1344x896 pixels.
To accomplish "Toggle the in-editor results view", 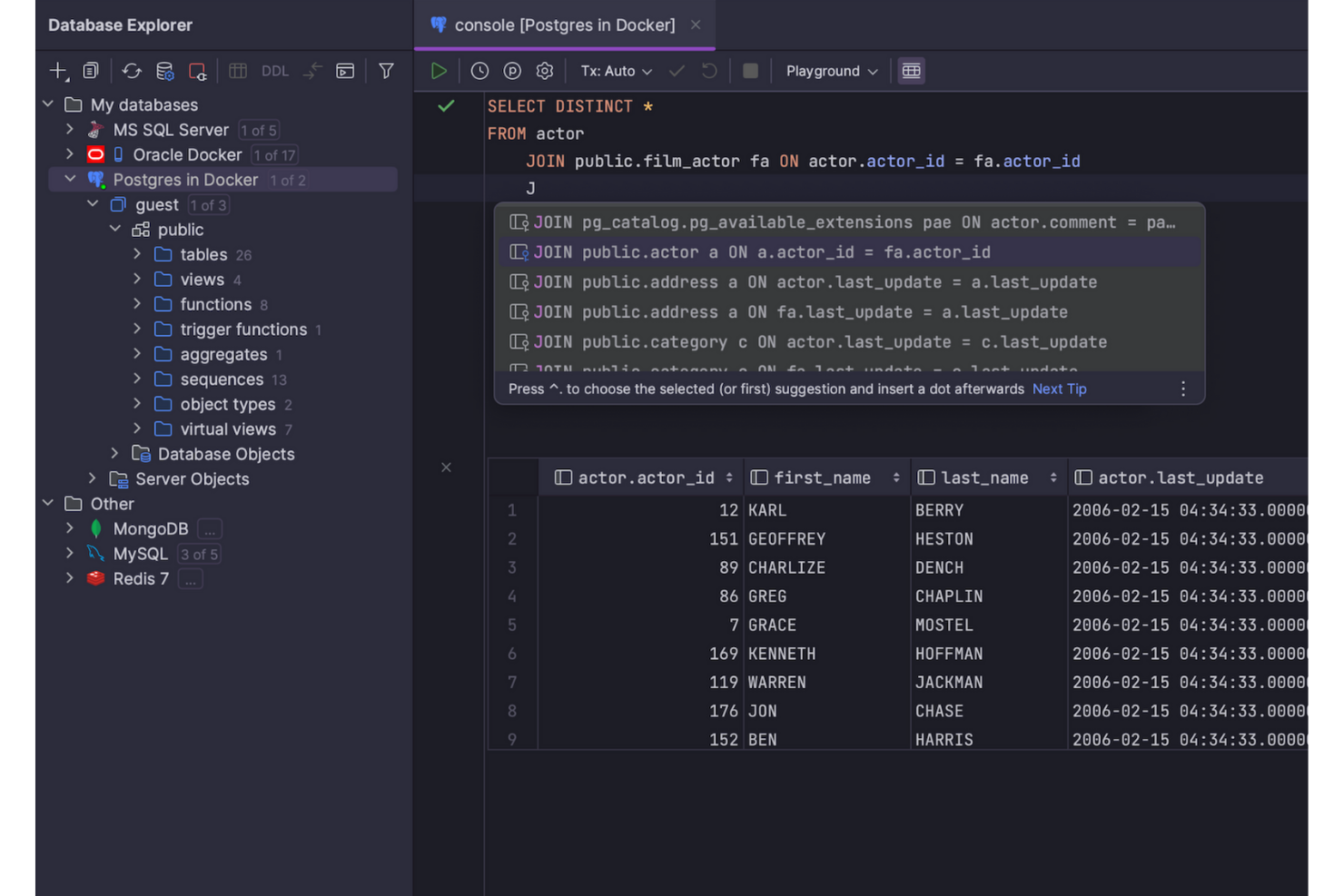I will (x=911, y=70).
